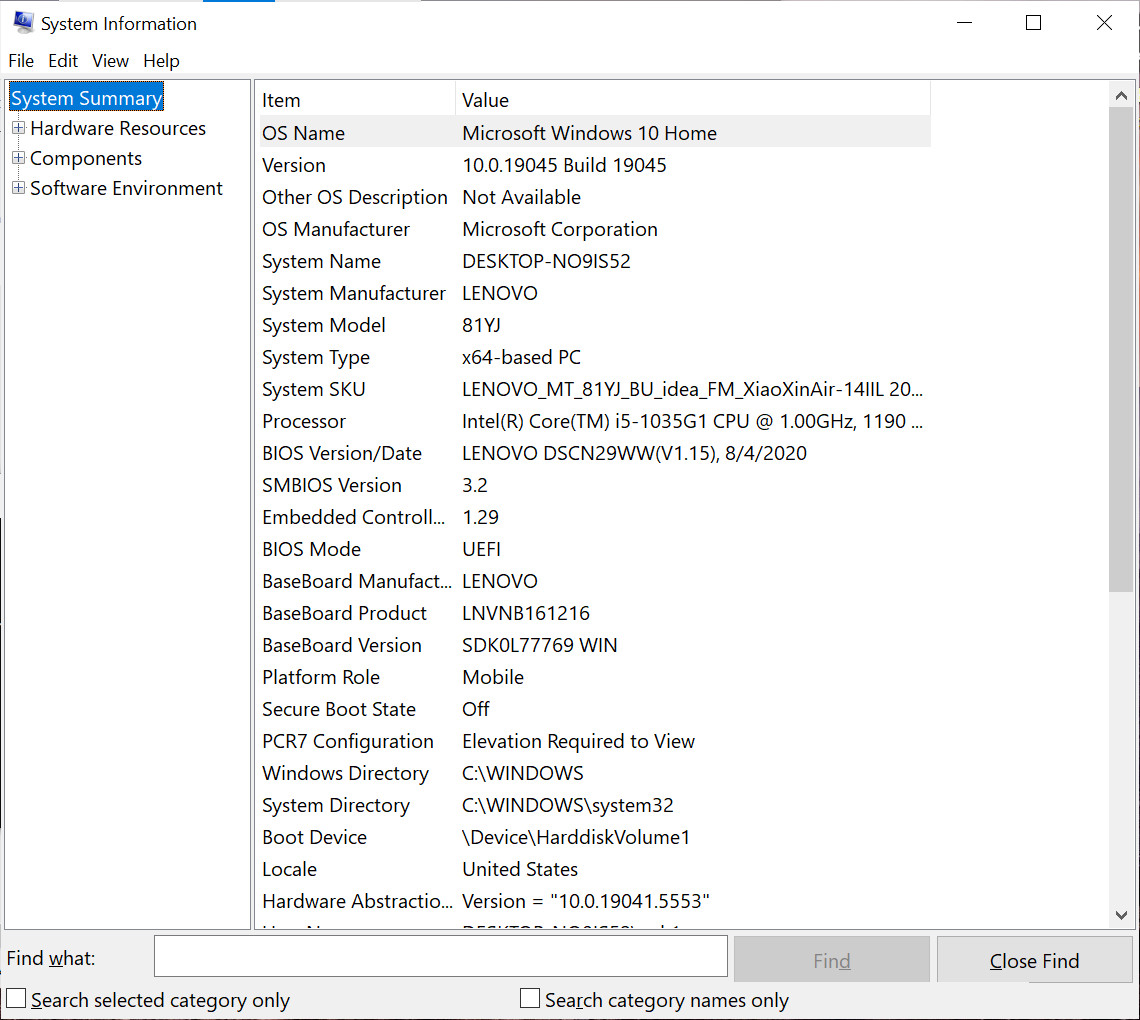The height and width of the screenshot is (1020, 1140).
Task: Select the Embedded Controller row
Action: (595, 517)
